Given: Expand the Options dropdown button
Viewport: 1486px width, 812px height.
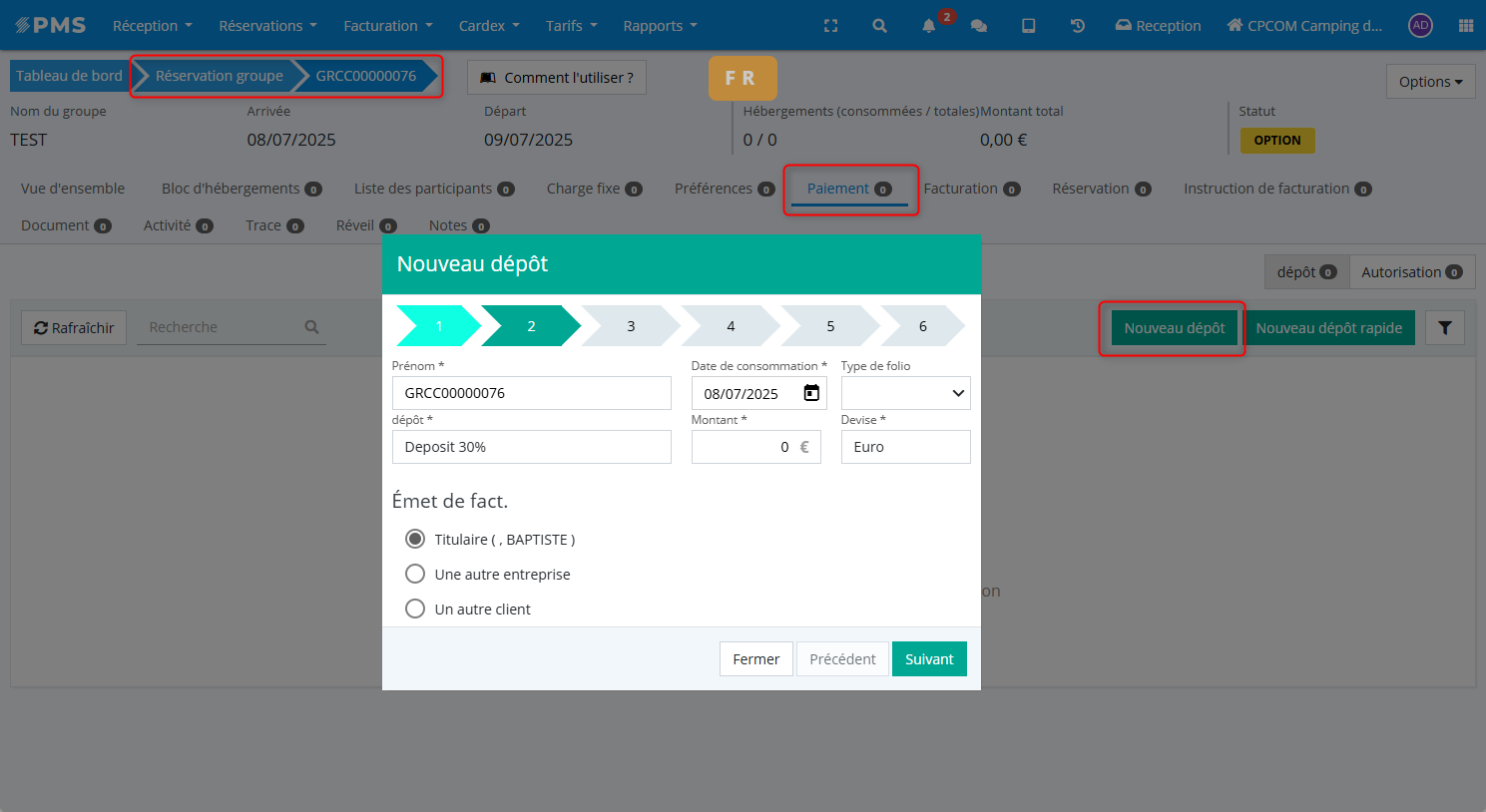Looking at the screenshot, I should tap(1429, 82).
